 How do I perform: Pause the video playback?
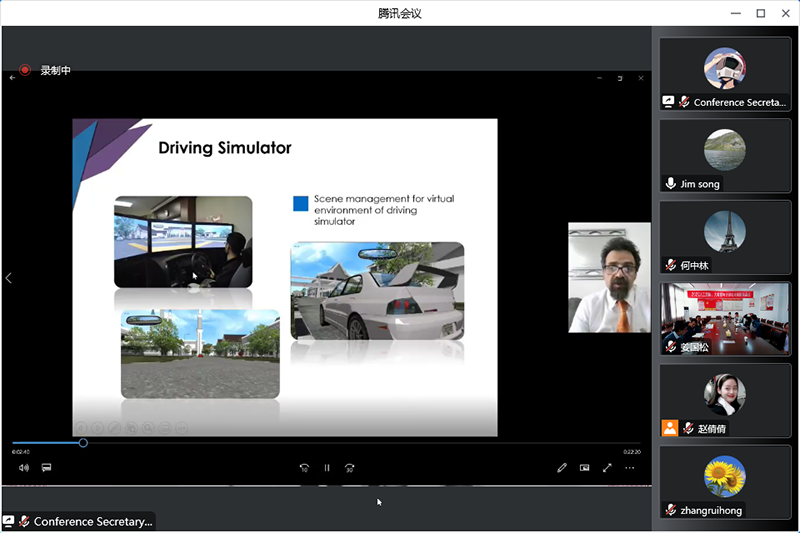(327, 468)
